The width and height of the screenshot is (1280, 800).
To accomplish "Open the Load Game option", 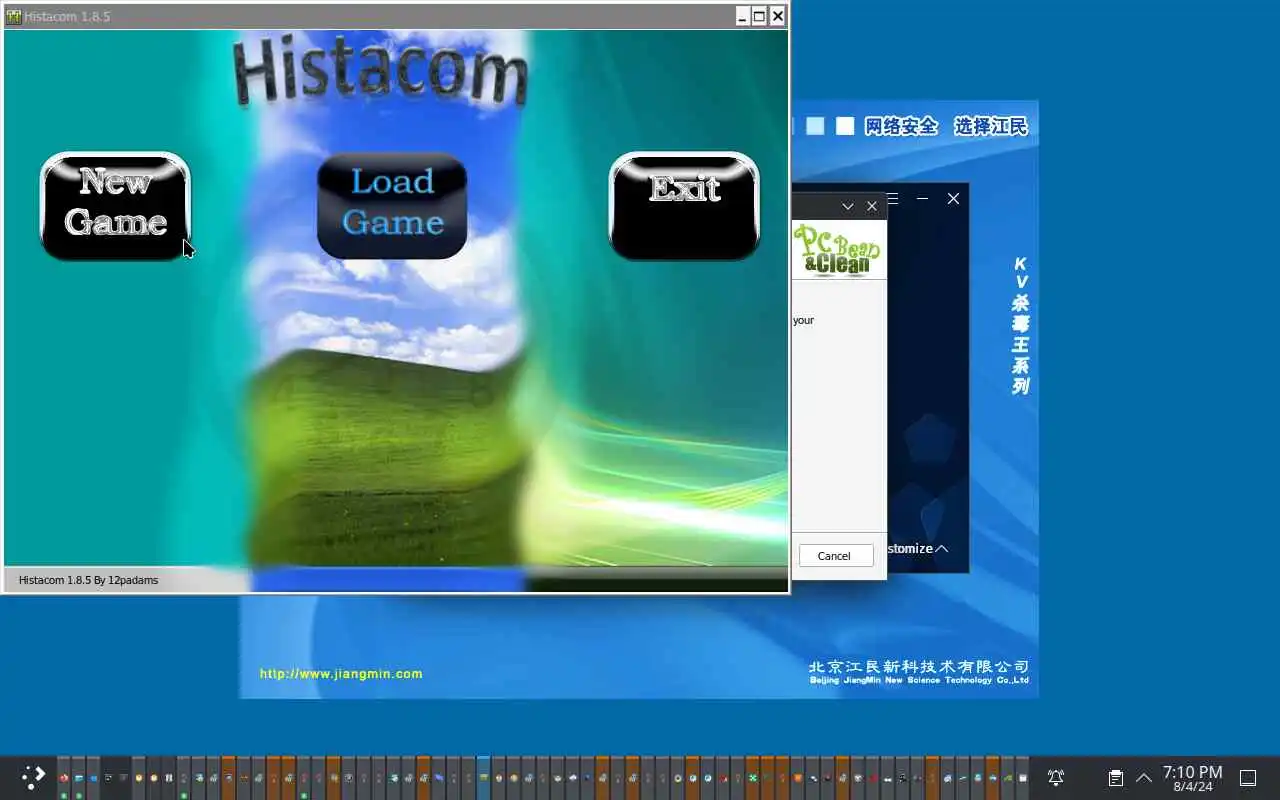I will coord(392,206).
